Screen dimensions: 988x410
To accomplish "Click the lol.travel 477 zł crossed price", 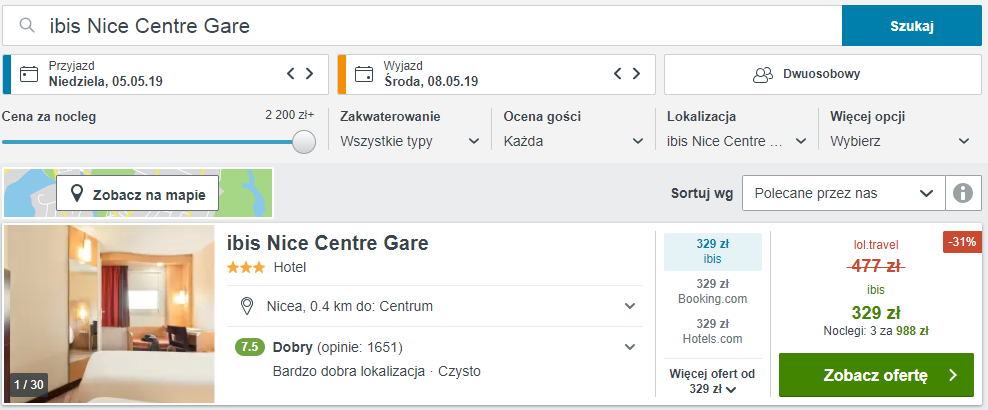I will tap(876, 266).
